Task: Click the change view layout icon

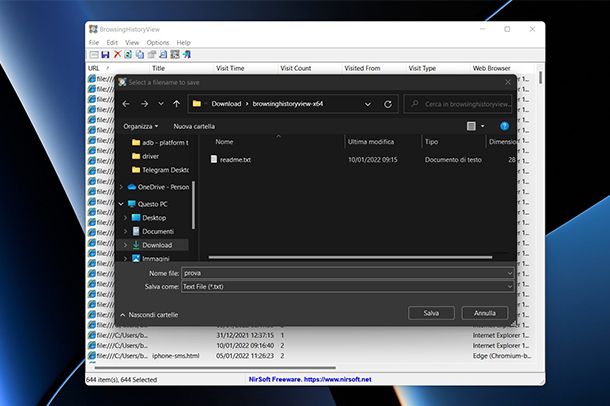Action: pos(471,126)
